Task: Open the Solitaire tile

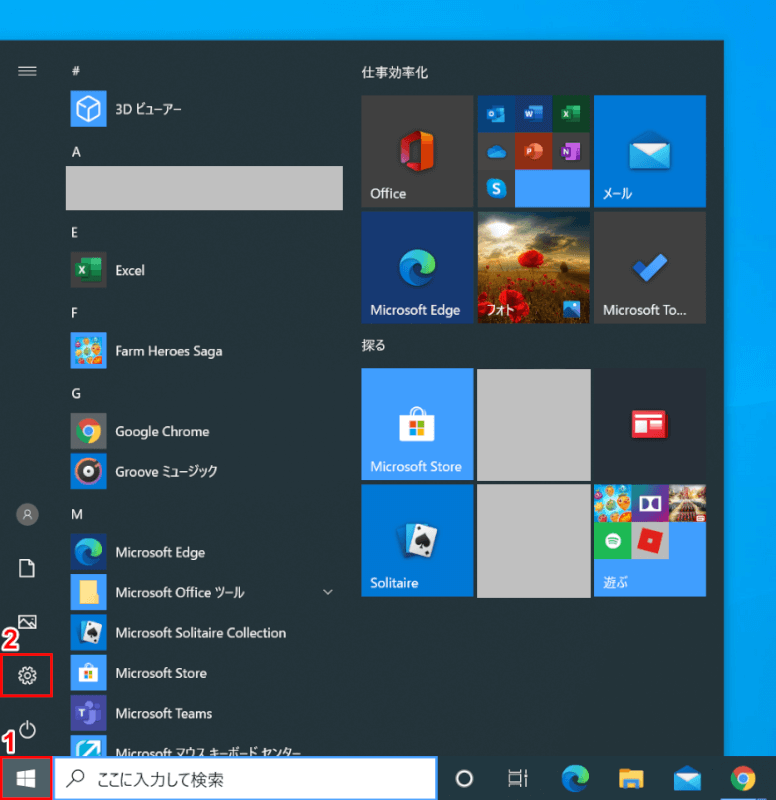Action: 417,540
